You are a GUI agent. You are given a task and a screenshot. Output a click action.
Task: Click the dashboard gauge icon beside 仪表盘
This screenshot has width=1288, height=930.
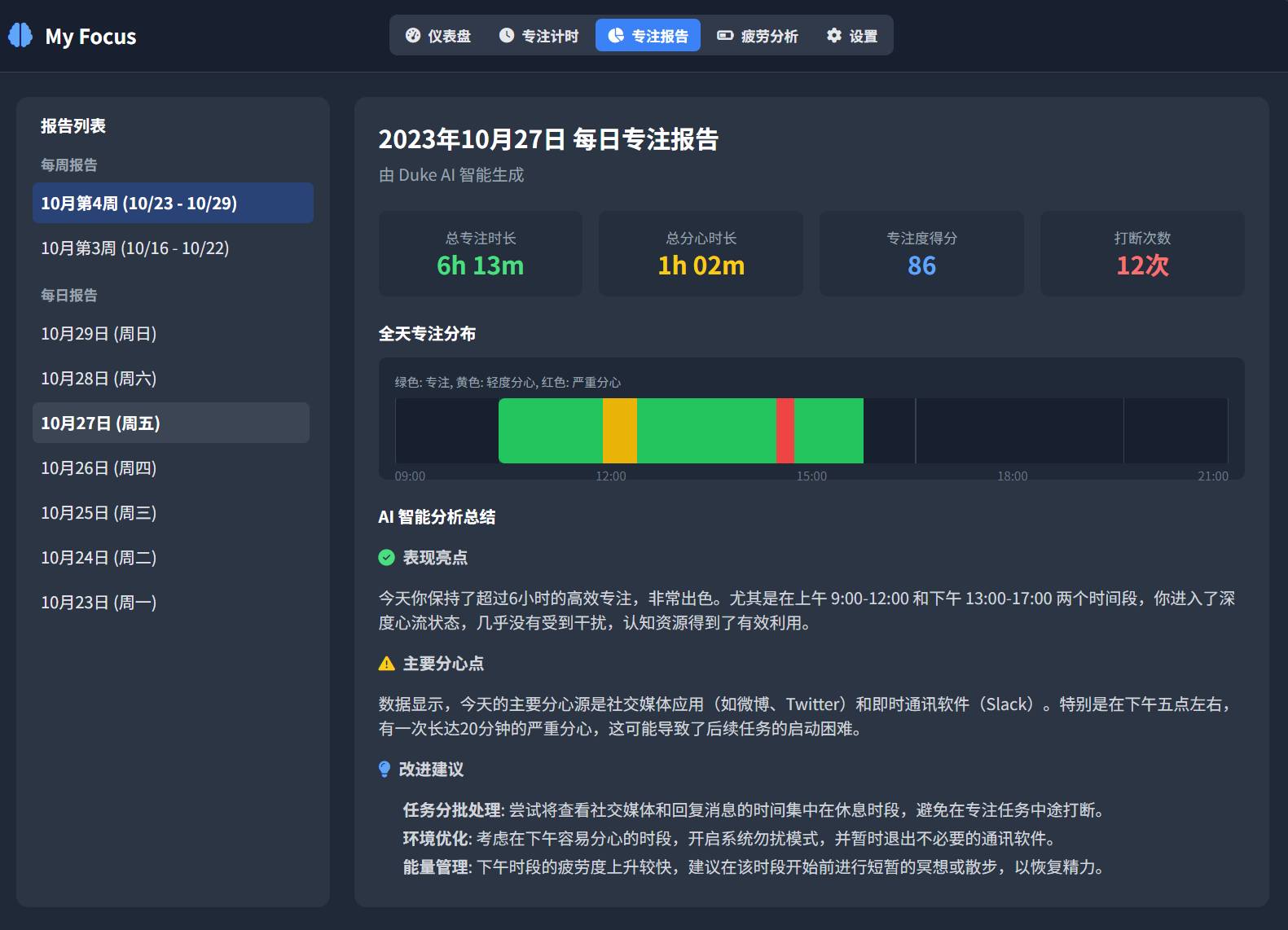coord(413,35)
